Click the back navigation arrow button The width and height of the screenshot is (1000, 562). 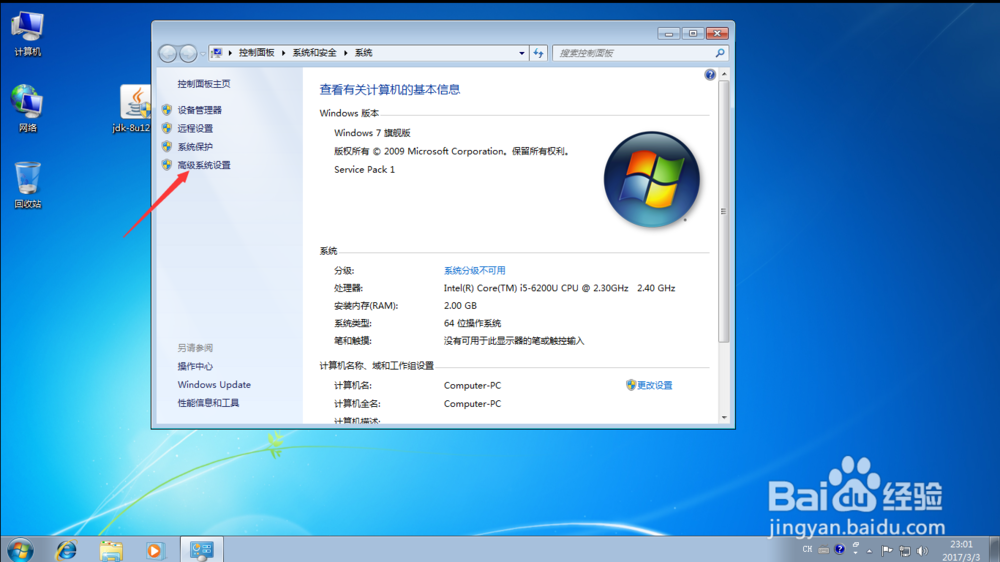168,54
